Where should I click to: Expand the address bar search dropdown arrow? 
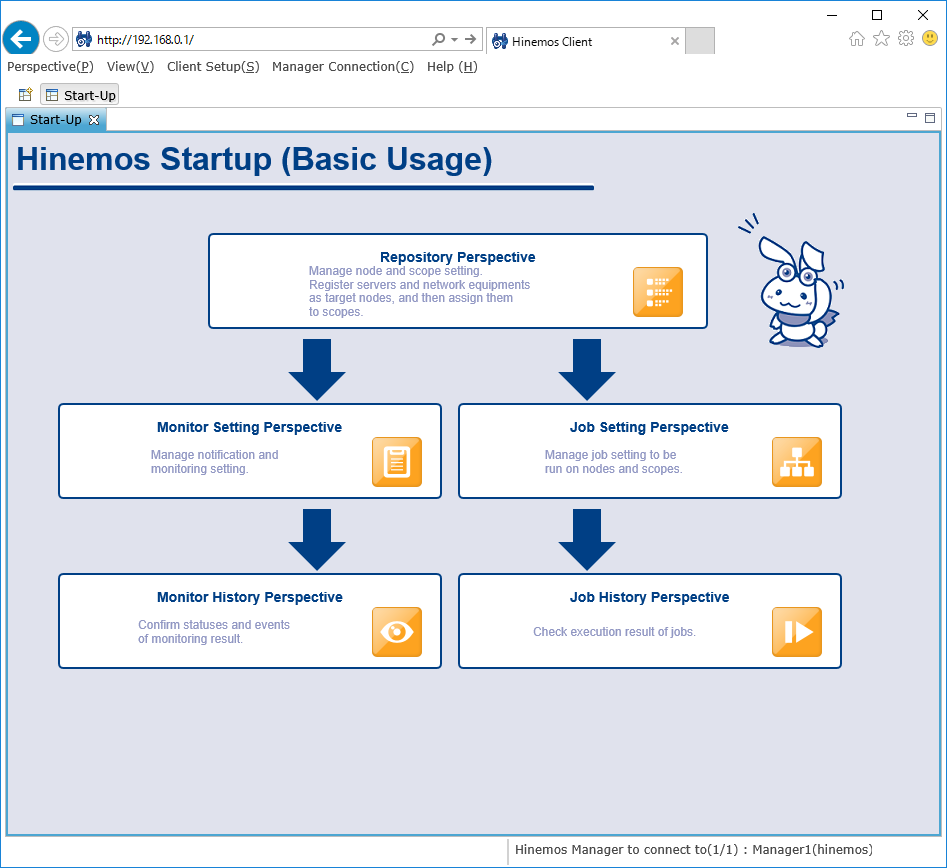454,40
